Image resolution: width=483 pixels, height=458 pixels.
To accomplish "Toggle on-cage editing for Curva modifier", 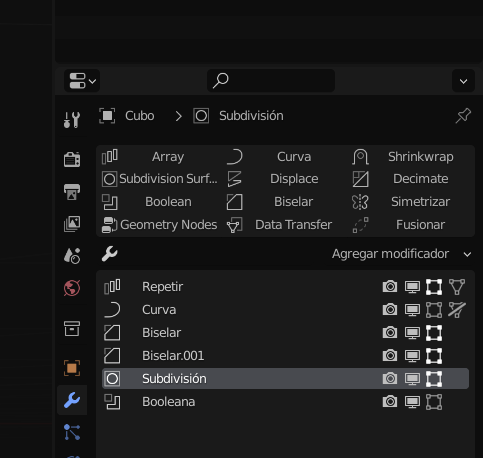I will 457,310.
